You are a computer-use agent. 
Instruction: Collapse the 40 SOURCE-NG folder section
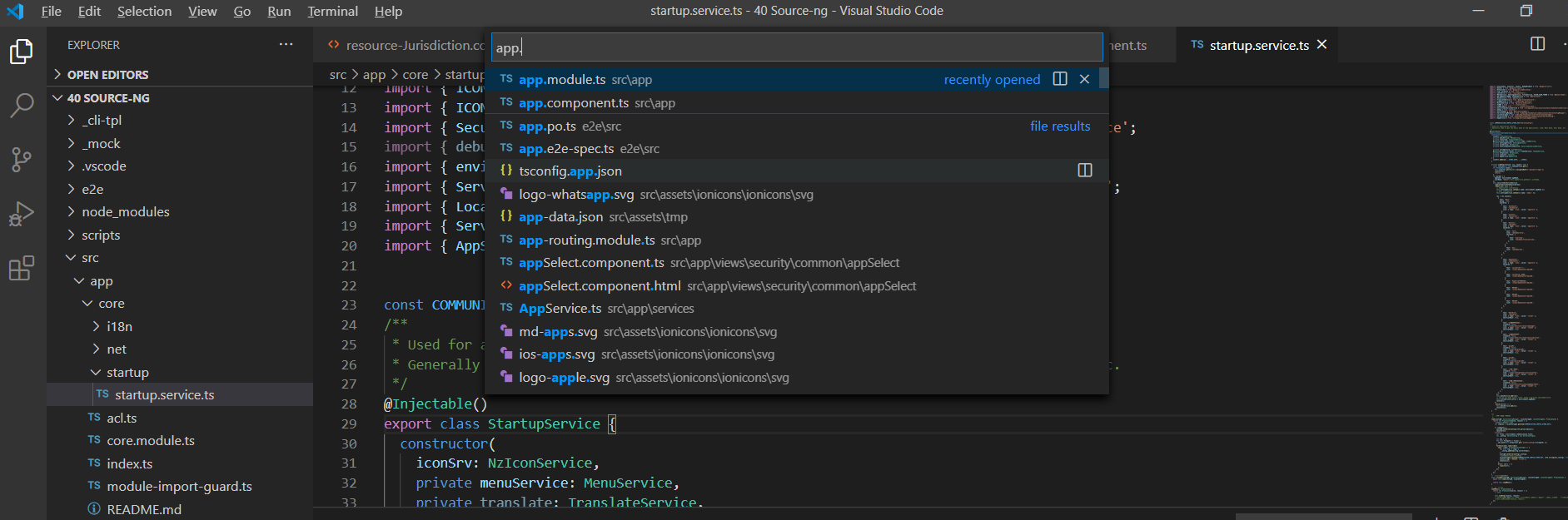point(107,98)
